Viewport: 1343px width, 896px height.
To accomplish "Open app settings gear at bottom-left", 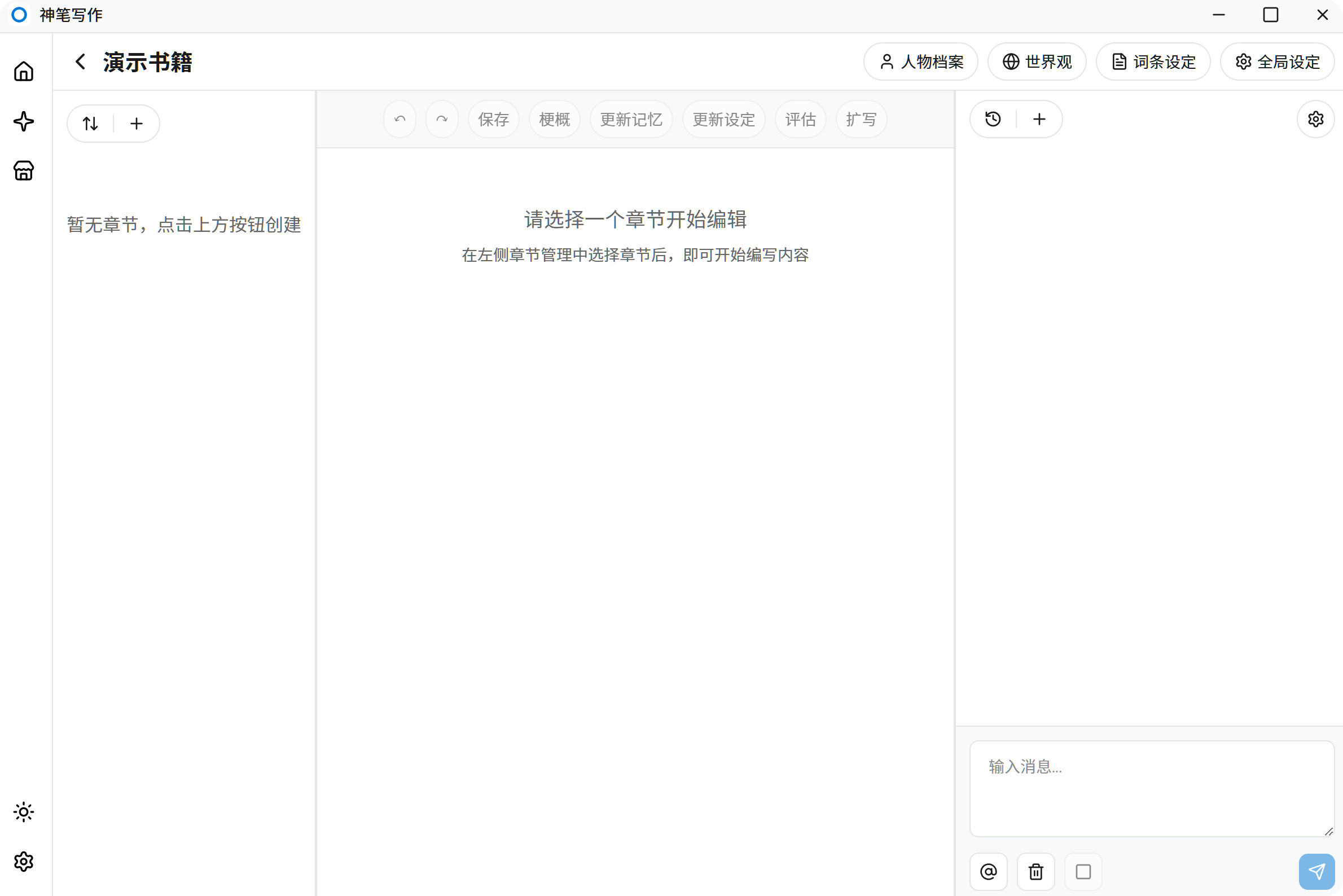I will coord(24,861).
